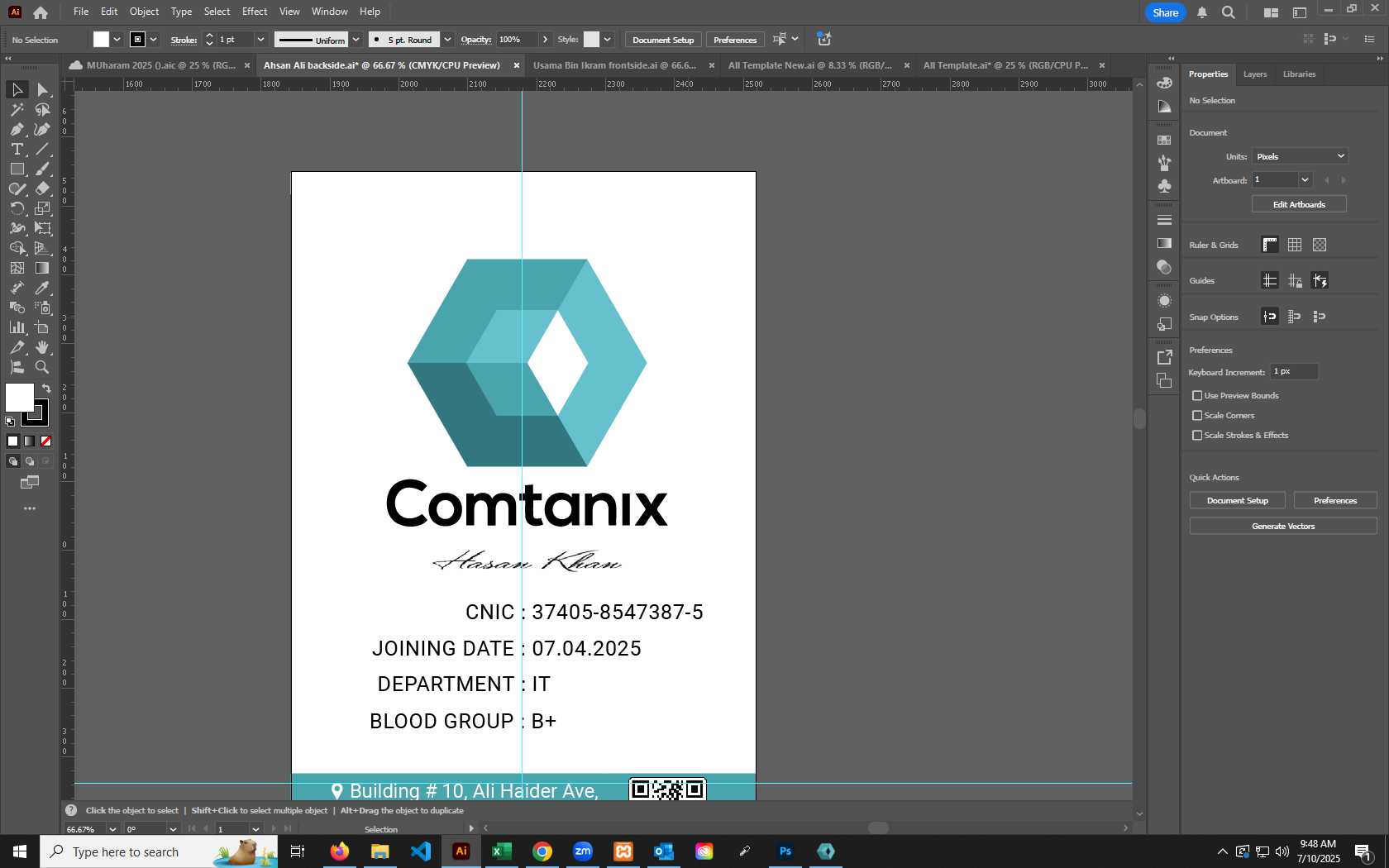Select the Scale tool
This screenshot has height=868, width=1389.
pos(43,208)
